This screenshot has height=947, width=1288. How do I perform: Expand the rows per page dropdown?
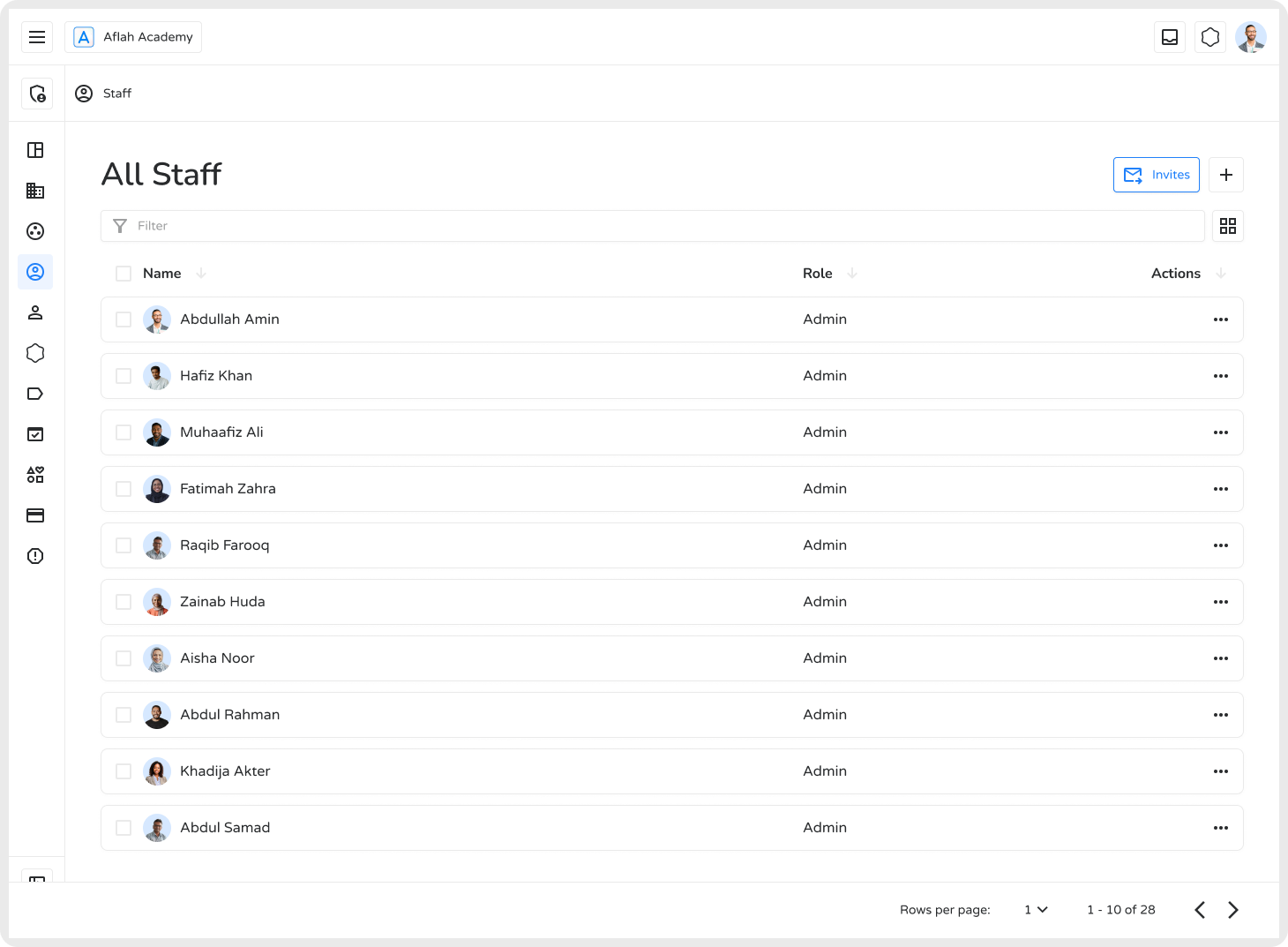1036,910
